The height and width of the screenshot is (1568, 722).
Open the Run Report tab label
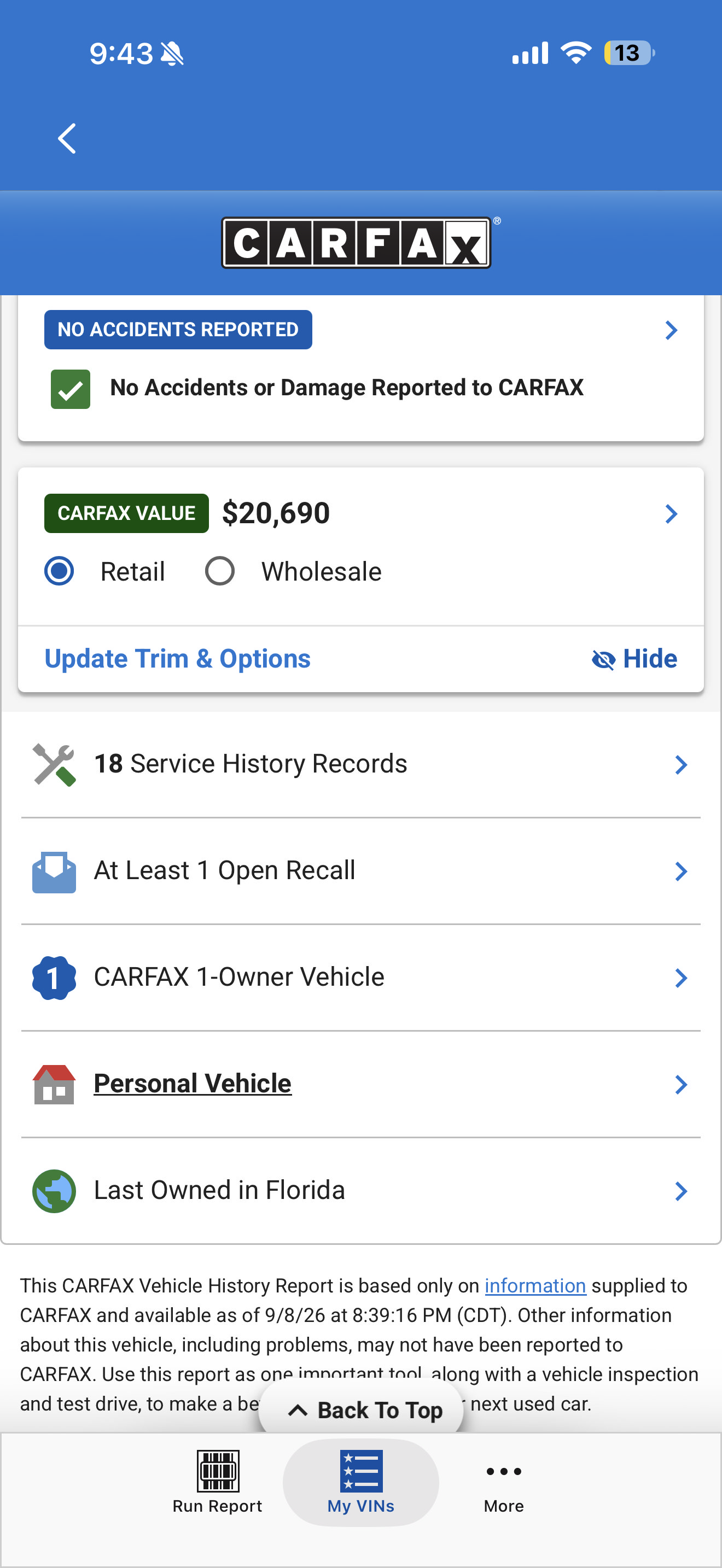pos(217,1506)
